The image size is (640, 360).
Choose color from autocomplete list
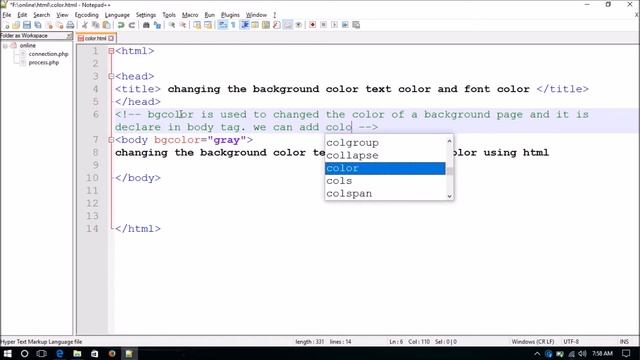click(385, 168)
